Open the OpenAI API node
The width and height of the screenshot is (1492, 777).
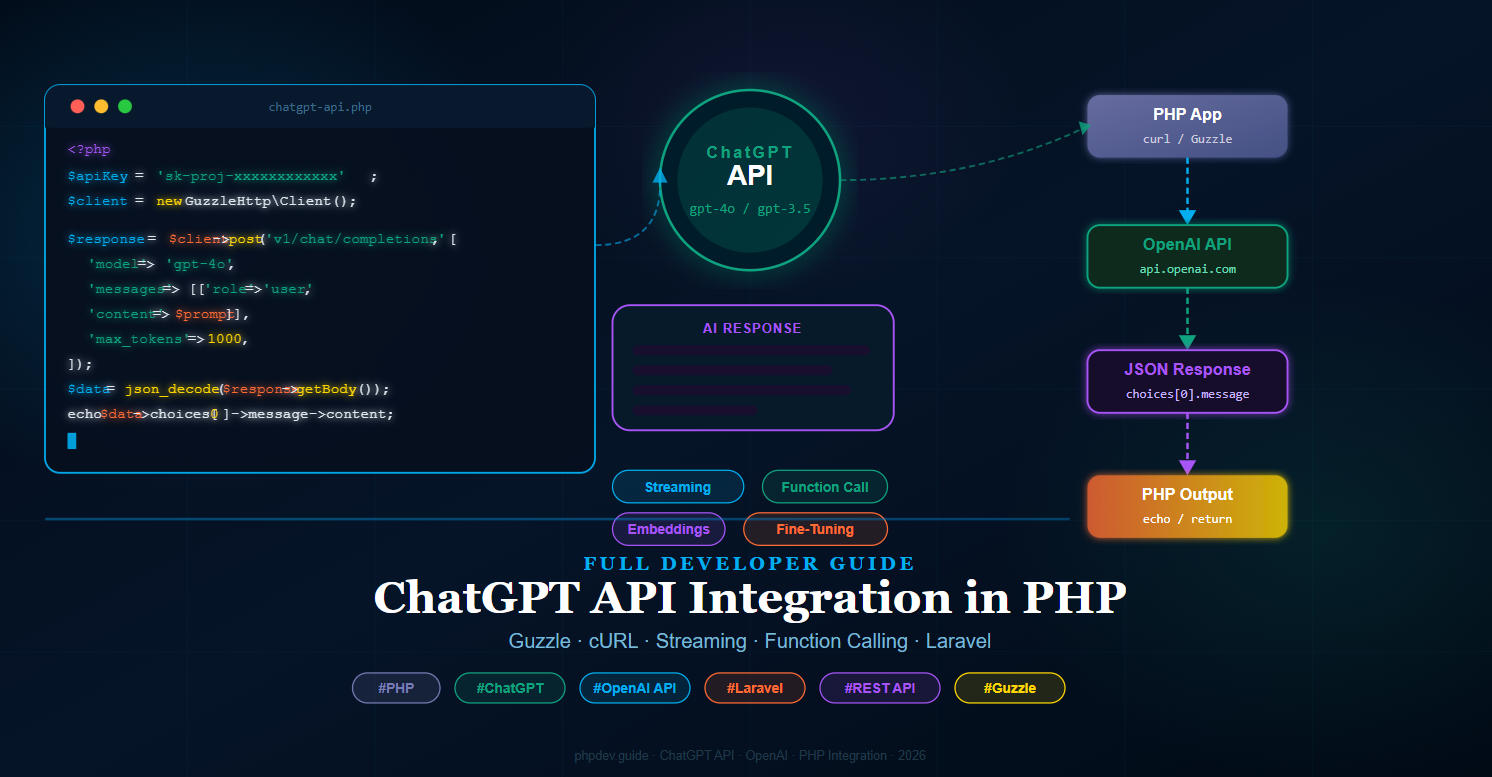[x=1186, y=256]
